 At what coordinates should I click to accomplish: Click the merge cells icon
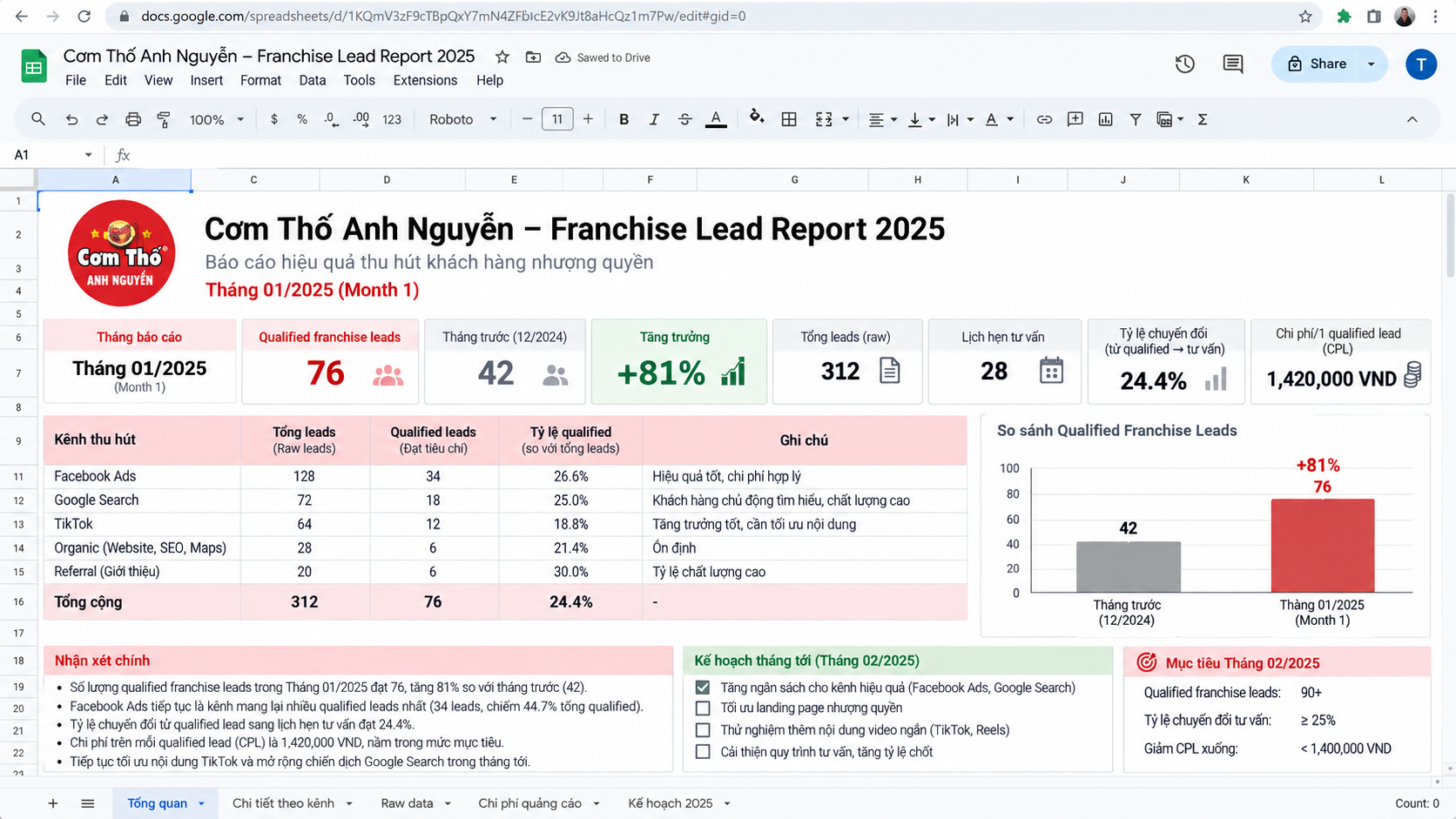pos(824,119)
